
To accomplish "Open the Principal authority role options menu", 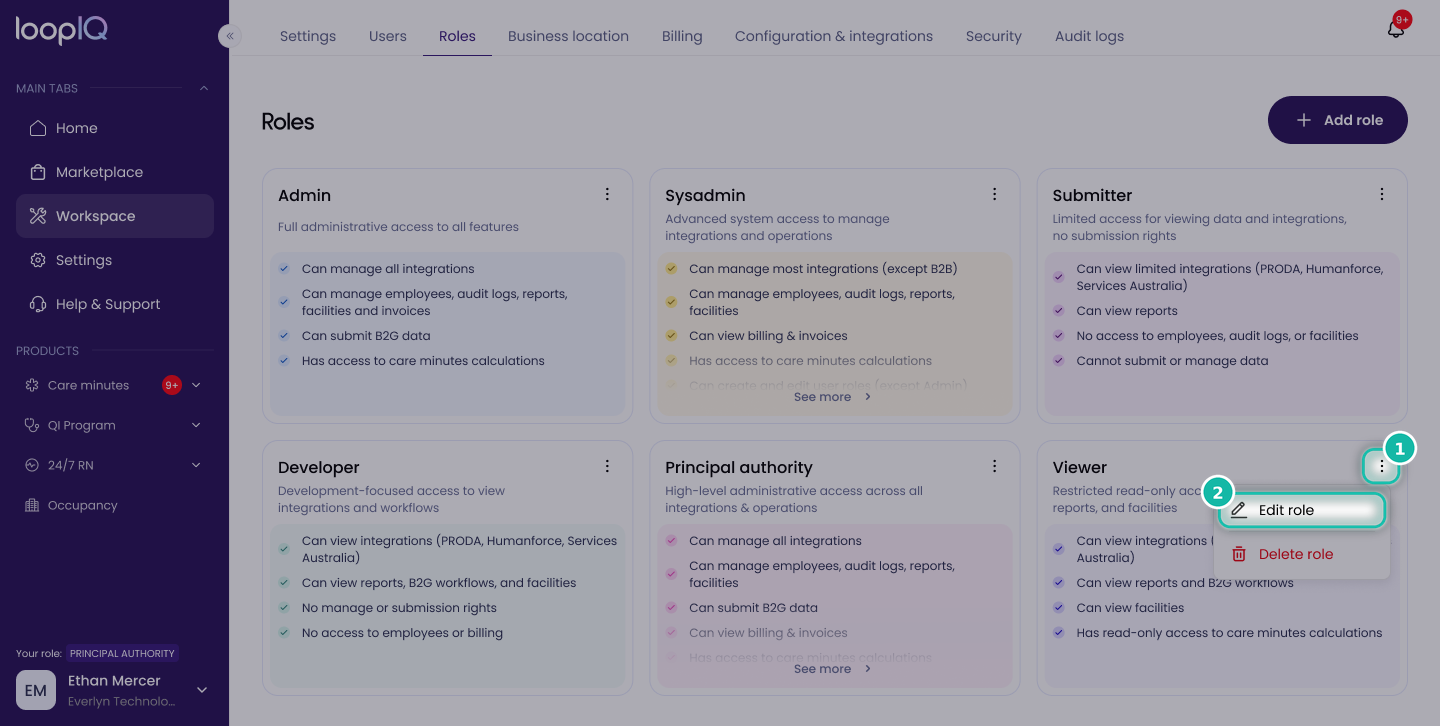I will point(994,466).
